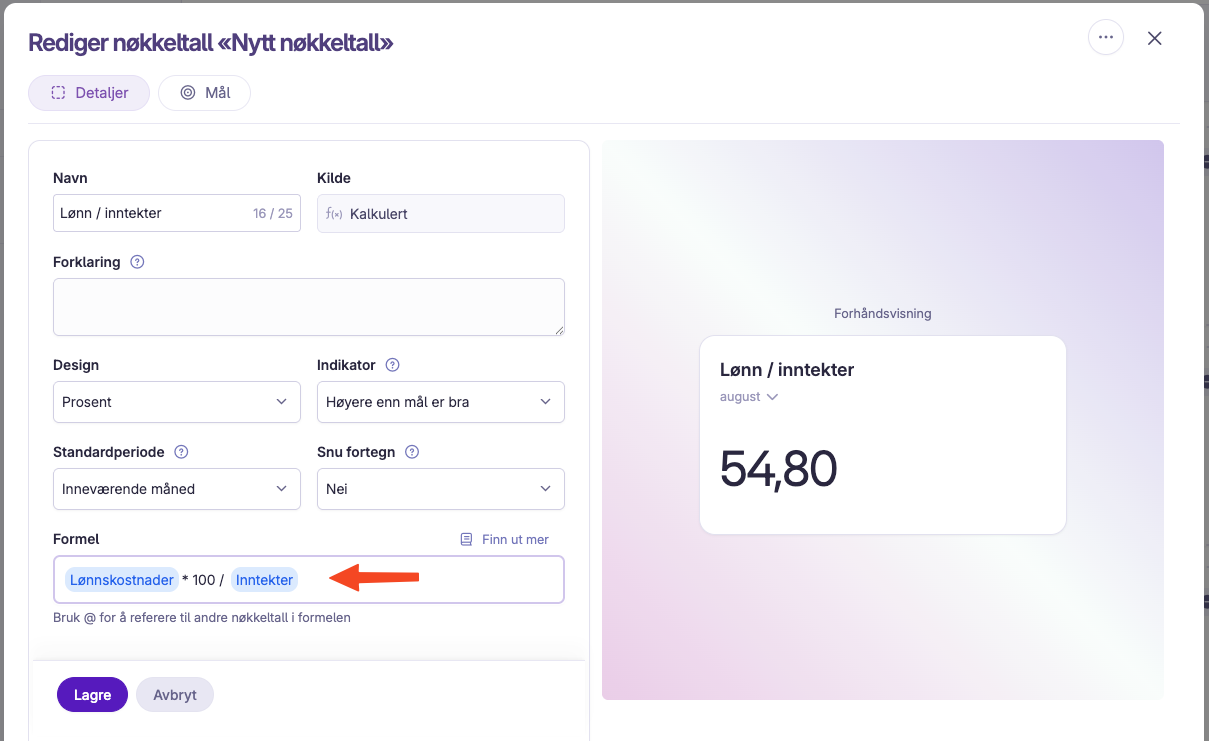Open the Snu fortegn dropdown showing Nei
This screenshot has width=1209, height=741.
point(441,489)
